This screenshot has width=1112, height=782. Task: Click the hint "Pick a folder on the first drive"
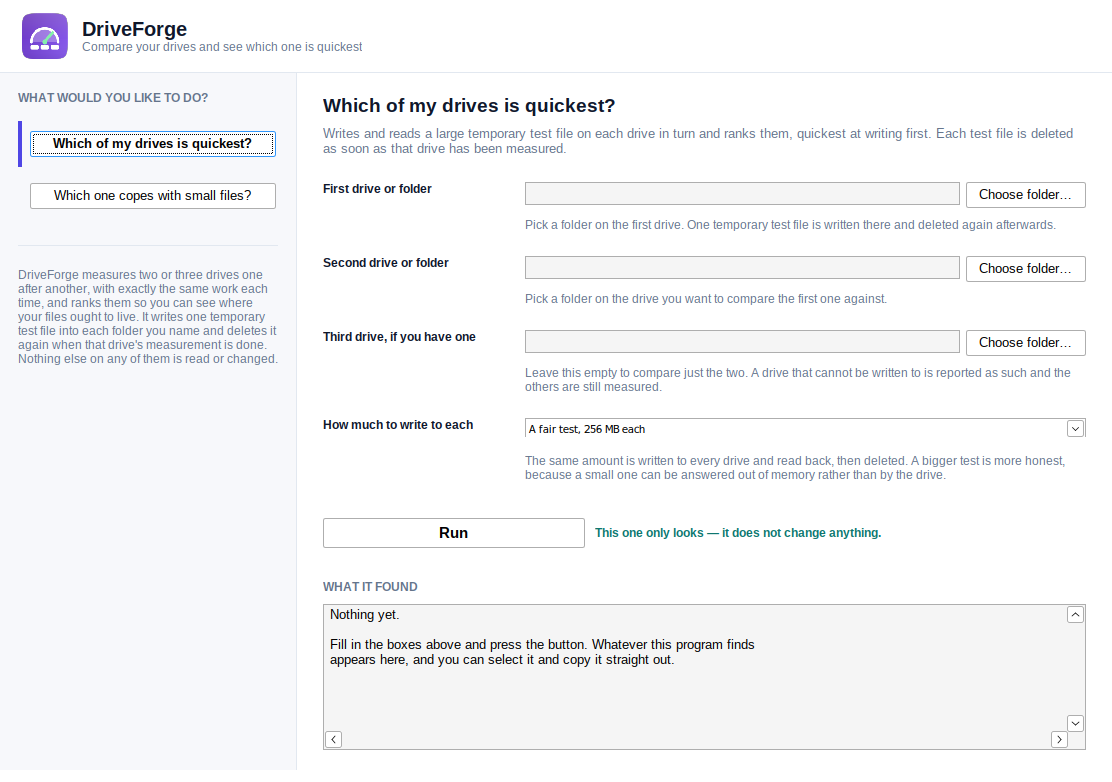790,225
